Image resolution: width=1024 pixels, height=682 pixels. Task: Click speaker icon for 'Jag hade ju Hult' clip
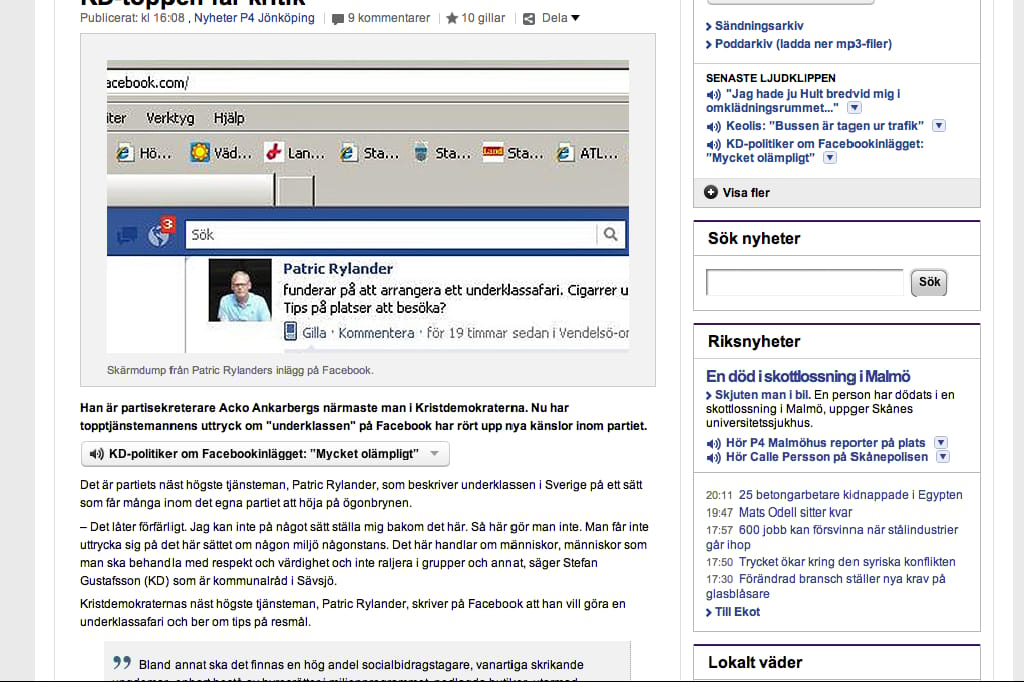pyautogui.click(x=713, y=95)
